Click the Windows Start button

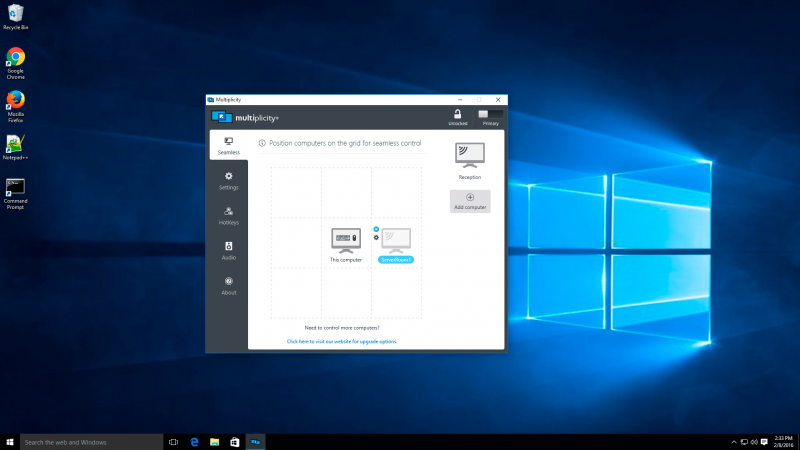pyautogui.click(x=10, y=441)
